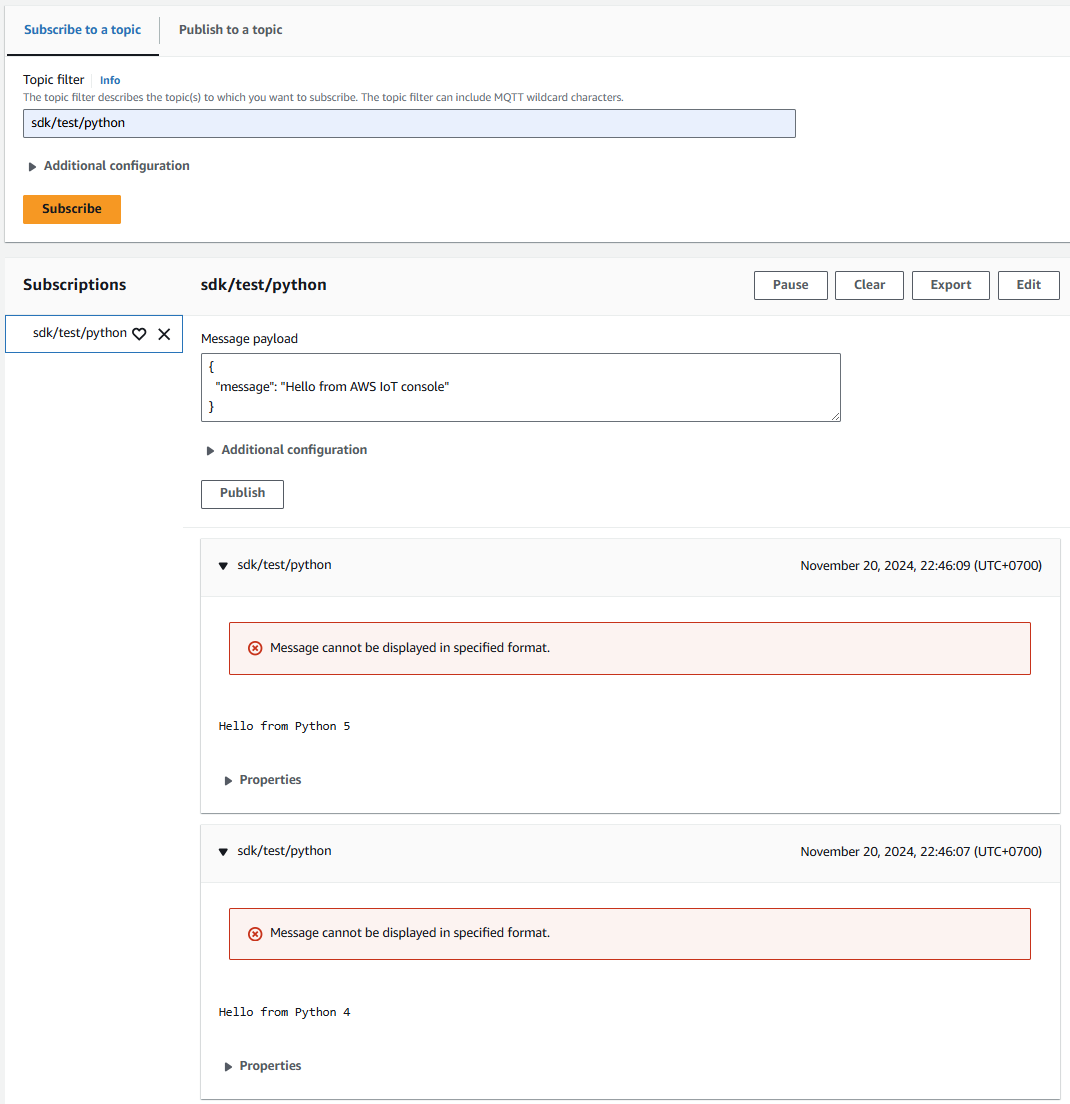Collapse the 22:46:07 sdk/test/python message

pyautogui.click(x=223, y=852)
